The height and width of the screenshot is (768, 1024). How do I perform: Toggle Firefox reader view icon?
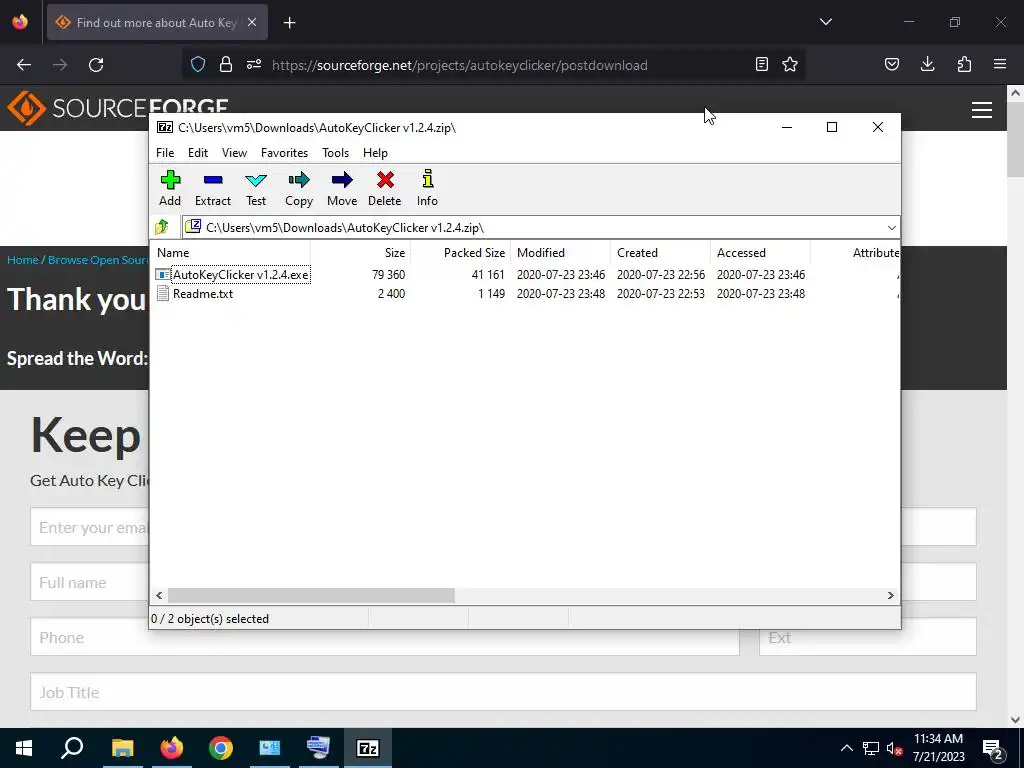tap(761, 65)
